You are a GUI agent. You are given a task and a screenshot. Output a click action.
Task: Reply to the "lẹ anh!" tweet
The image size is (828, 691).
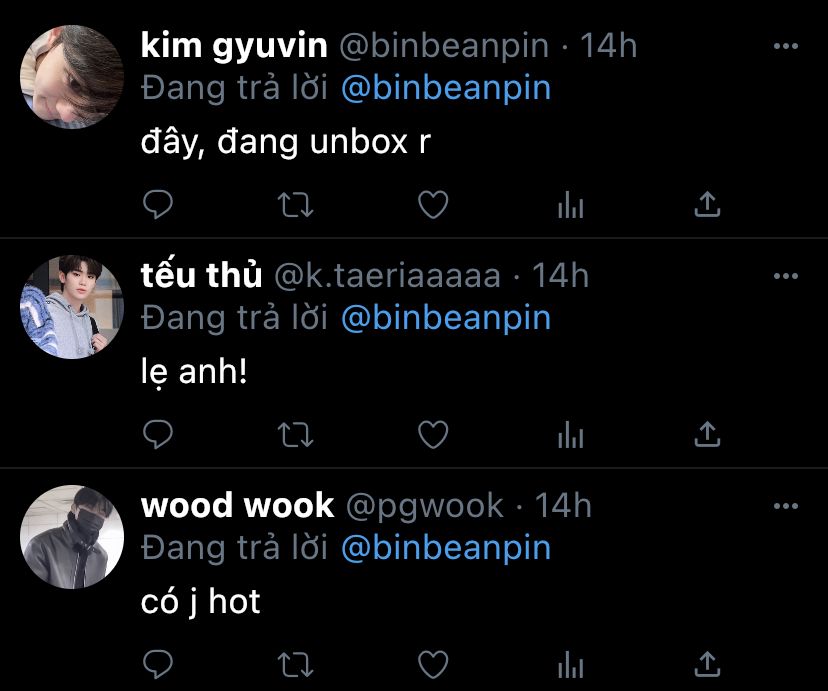point(158,434)
